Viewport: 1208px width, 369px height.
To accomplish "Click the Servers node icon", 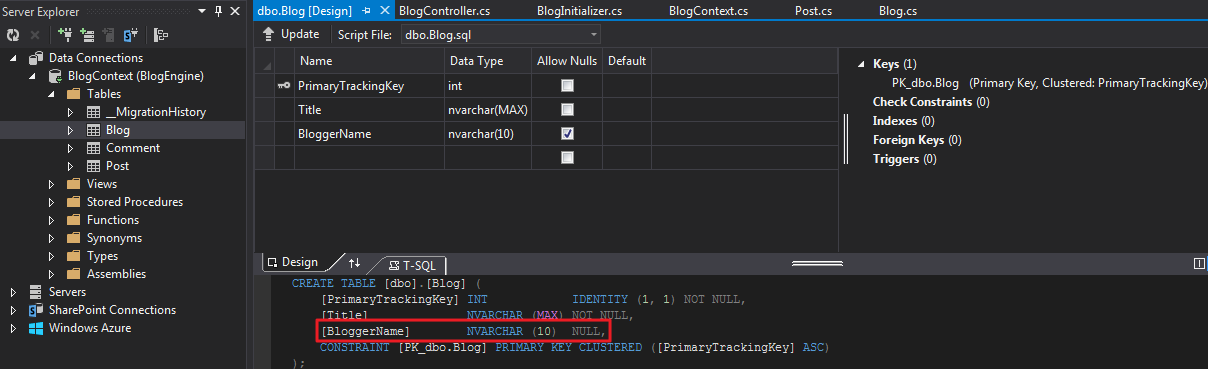I will tap(36, 292).
